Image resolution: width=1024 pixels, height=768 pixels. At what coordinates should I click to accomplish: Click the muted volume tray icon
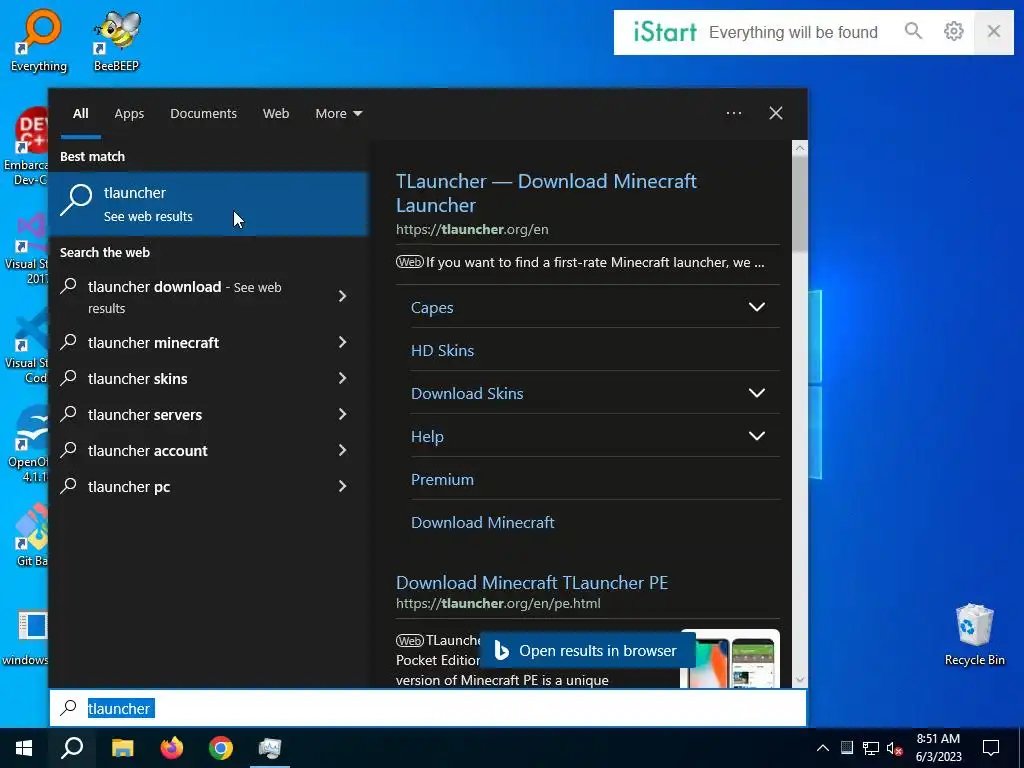pyautogui.click(x=894, y=748)
